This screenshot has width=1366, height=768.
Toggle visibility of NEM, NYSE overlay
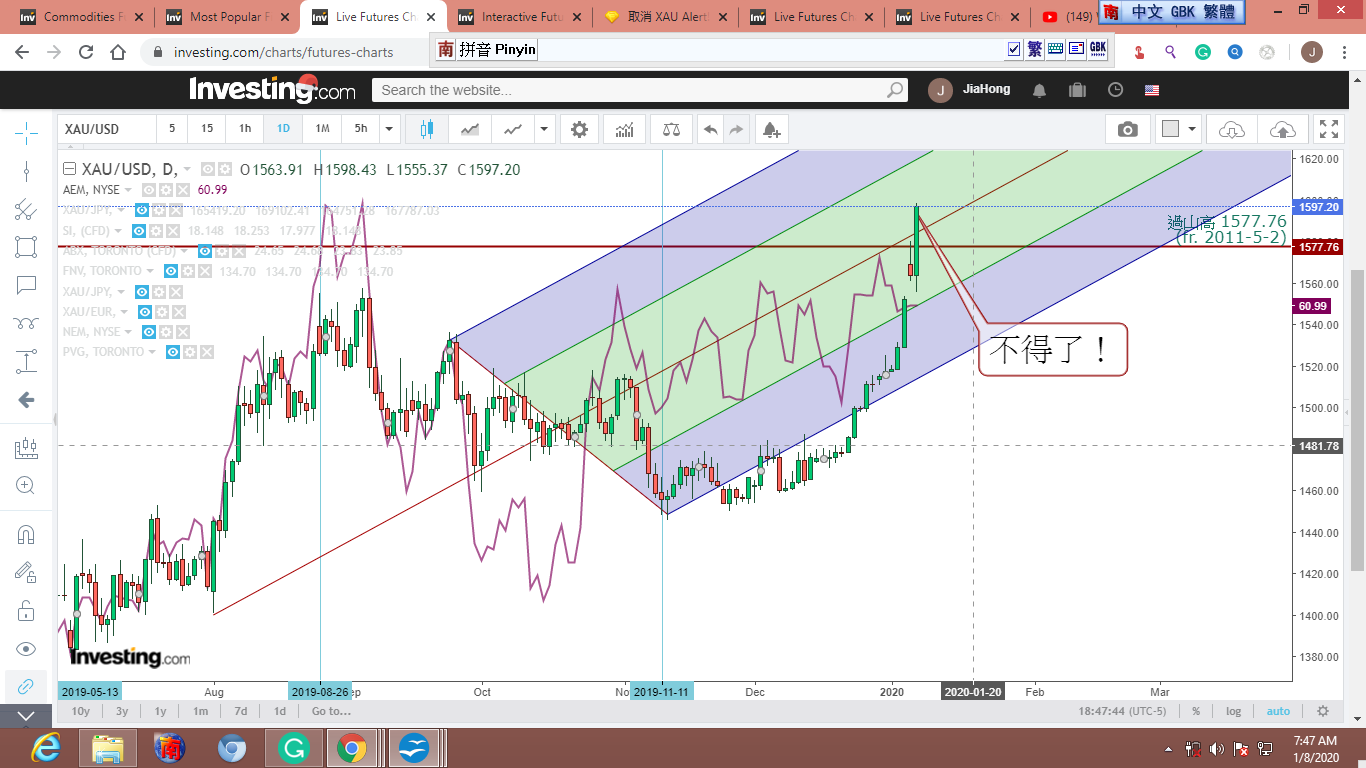tap(148, 332)
